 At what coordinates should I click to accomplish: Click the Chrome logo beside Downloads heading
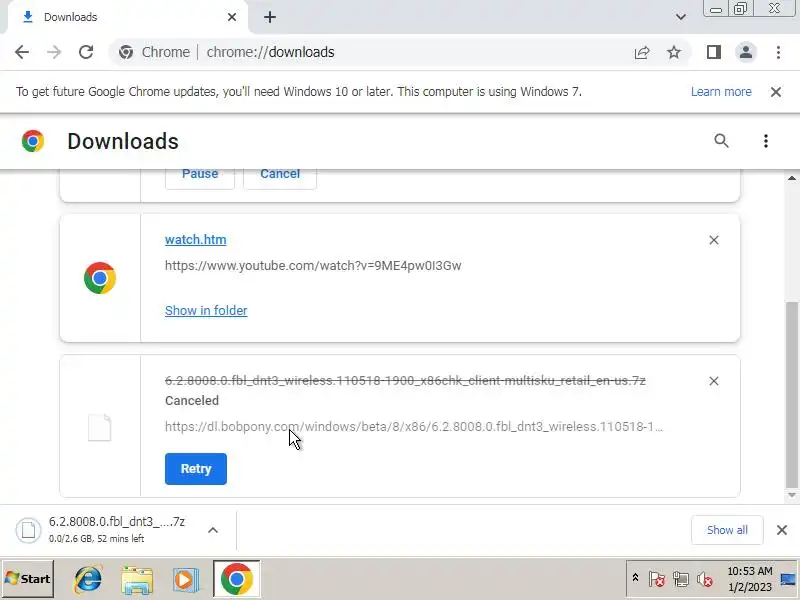pos(33,141)
